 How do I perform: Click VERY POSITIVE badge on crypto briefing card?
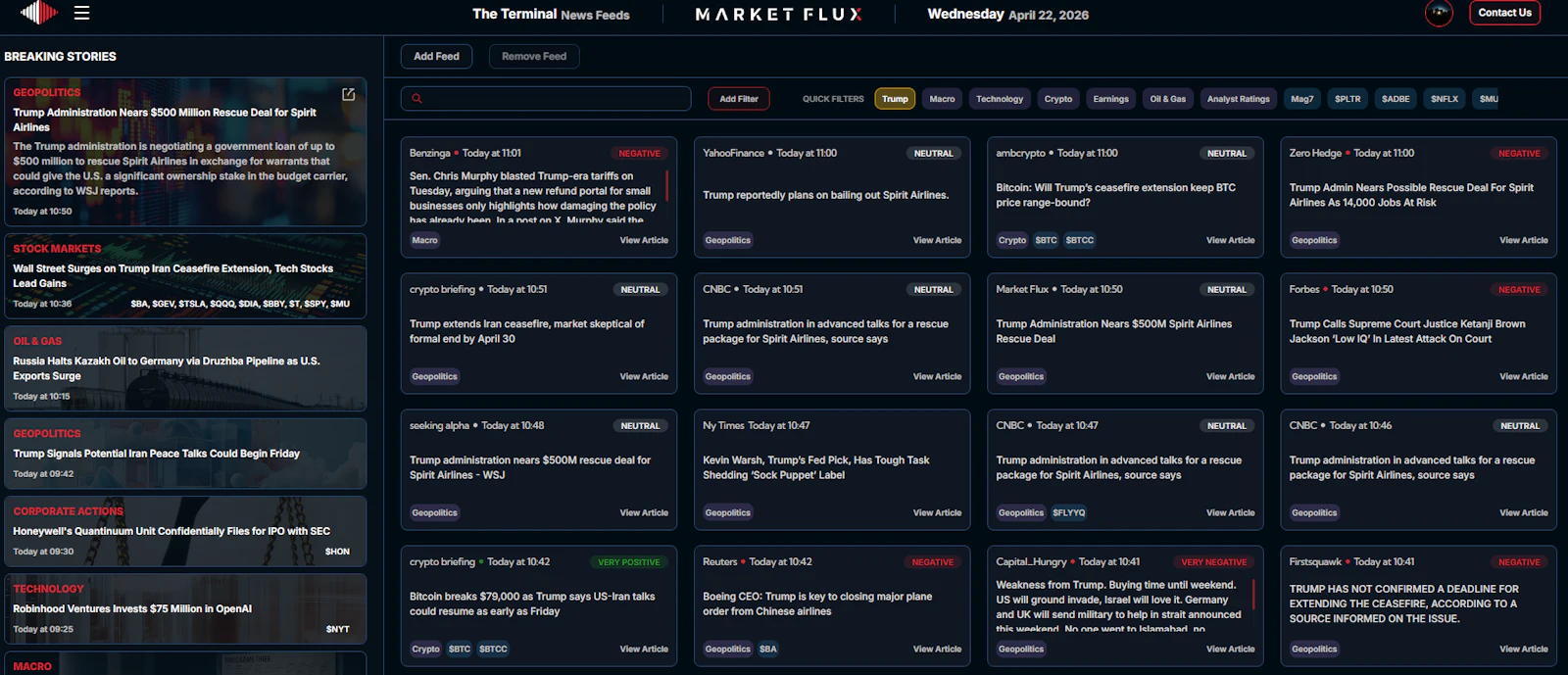(629, 562)
